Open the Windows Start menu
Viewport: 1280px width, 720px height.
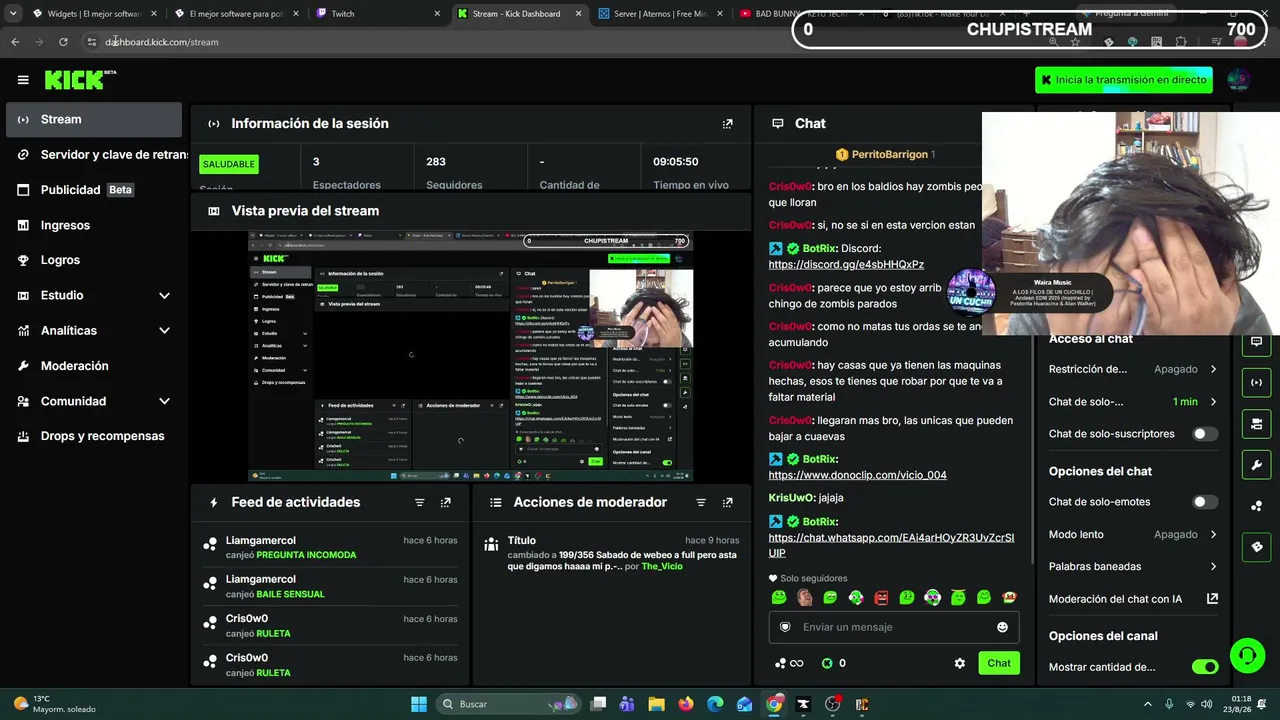point(419,704)
